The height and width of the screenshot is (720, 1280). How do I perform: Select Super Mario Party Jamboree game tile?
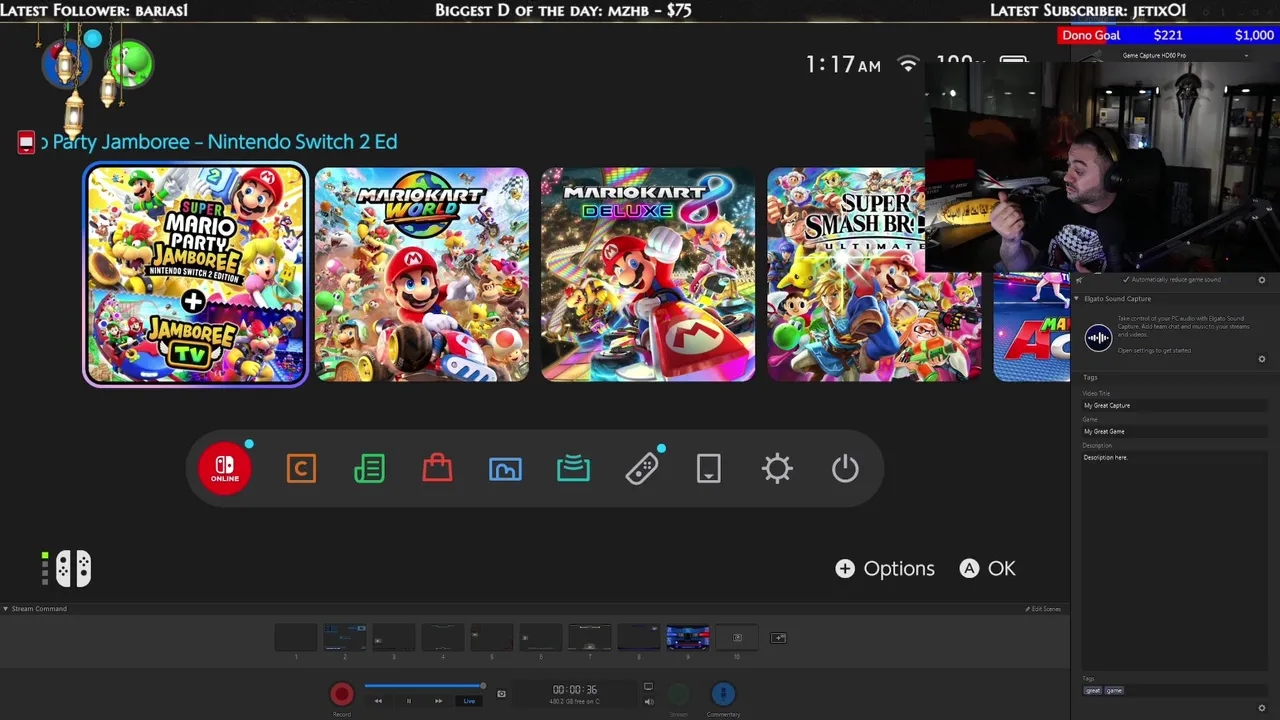[x=195, y=274]
